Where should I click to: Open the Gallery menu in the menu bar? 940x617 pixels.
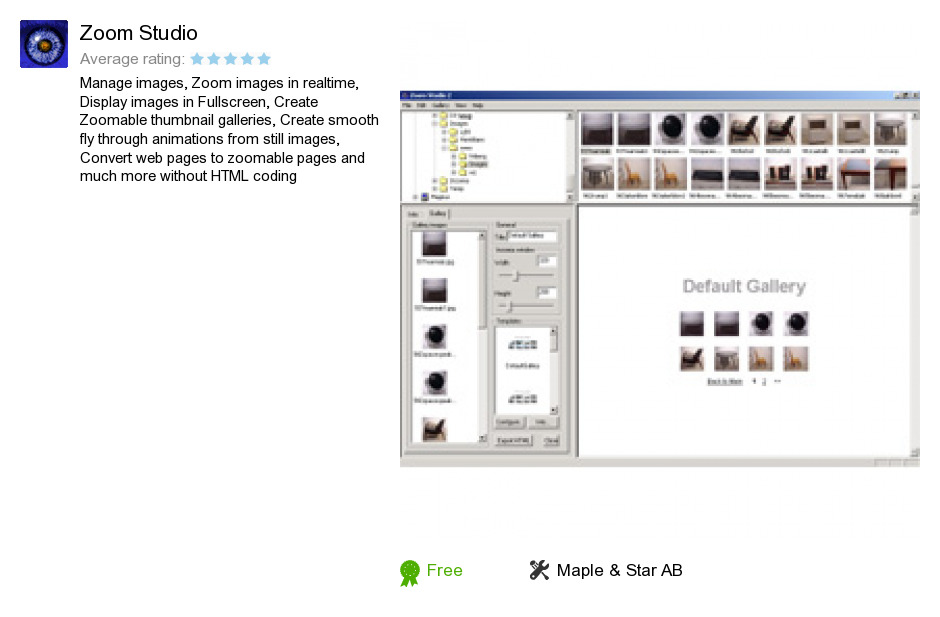click(441, 105)
